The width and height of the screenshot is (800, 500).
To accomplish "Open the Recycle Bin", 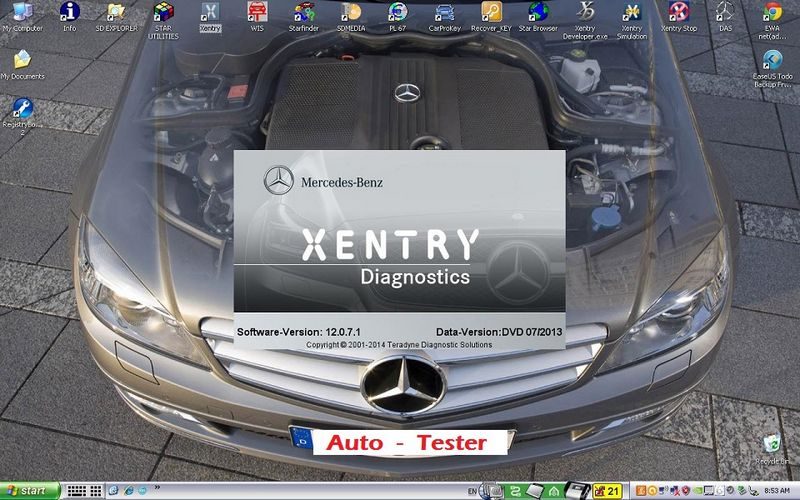I will (772, 450).
